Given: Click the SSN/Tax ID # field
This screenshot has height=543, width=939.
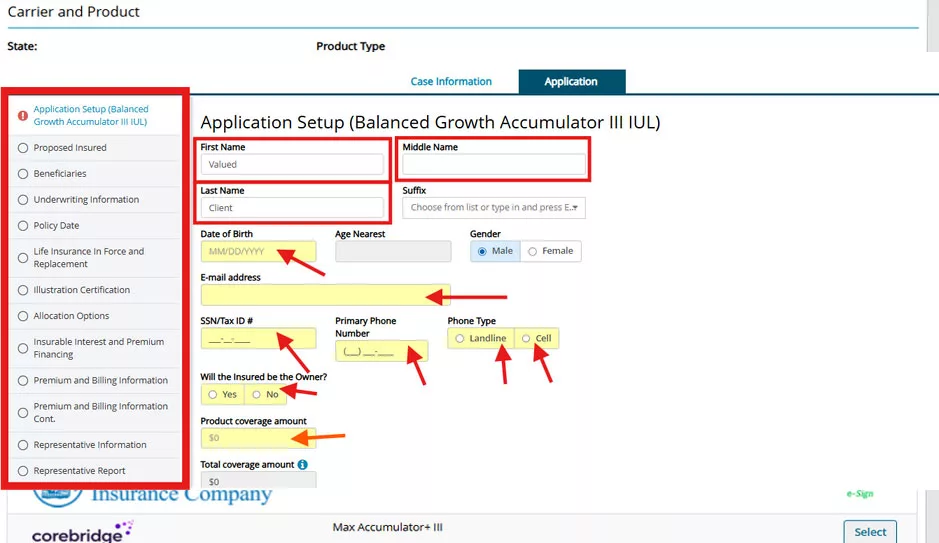Looking at the screenshot, I should [258, 340].
